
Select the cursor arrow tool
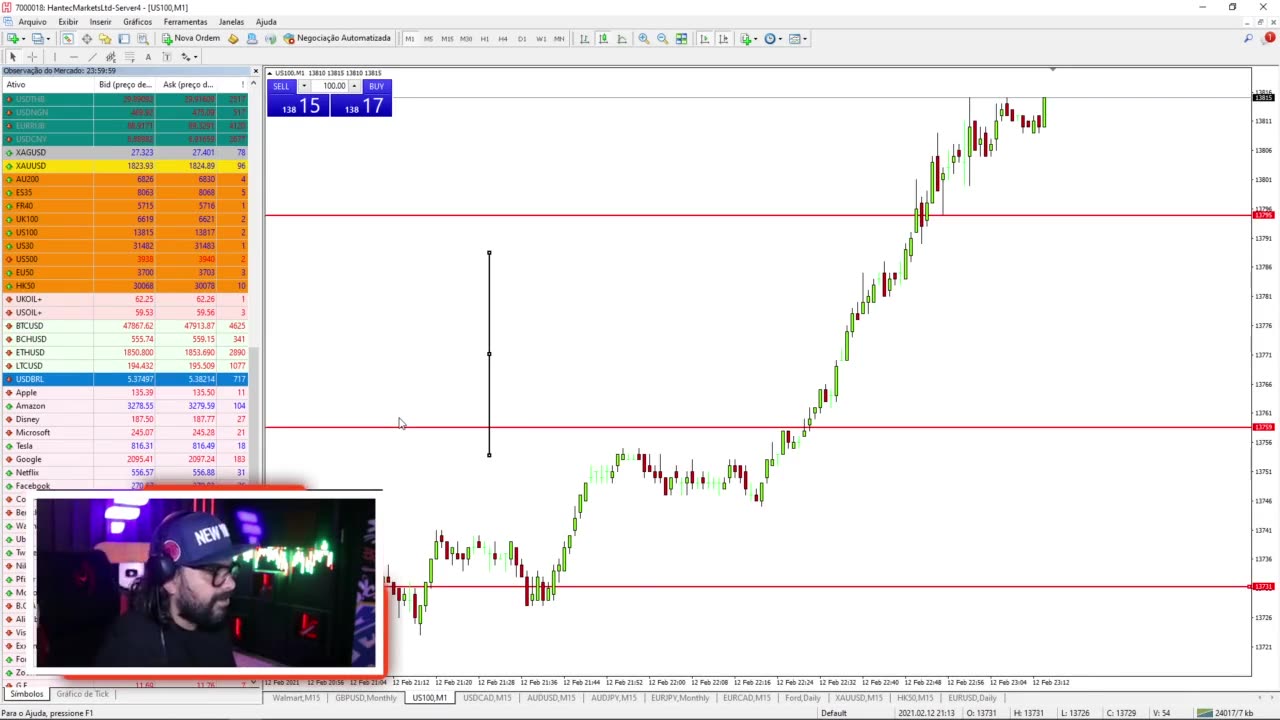(13, 57)
